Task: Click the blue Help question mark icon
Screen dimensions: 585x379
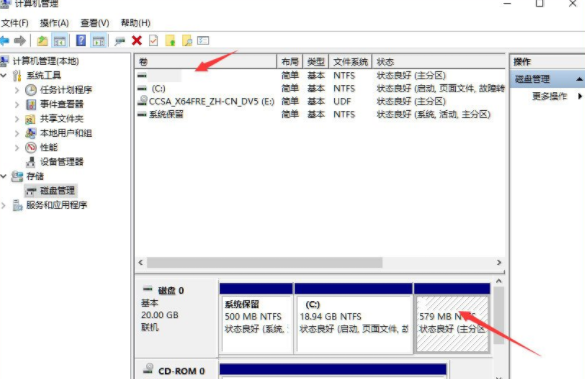Action: tap(81, 40)
